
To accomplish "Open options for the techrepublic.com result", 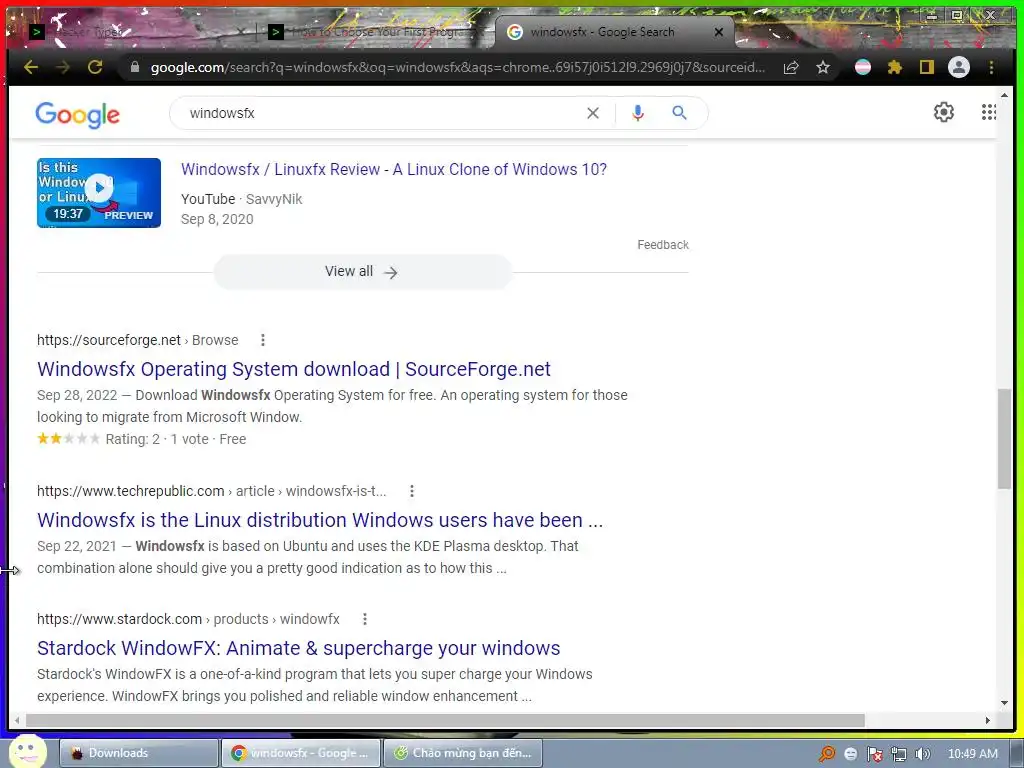I will (411, 491).
